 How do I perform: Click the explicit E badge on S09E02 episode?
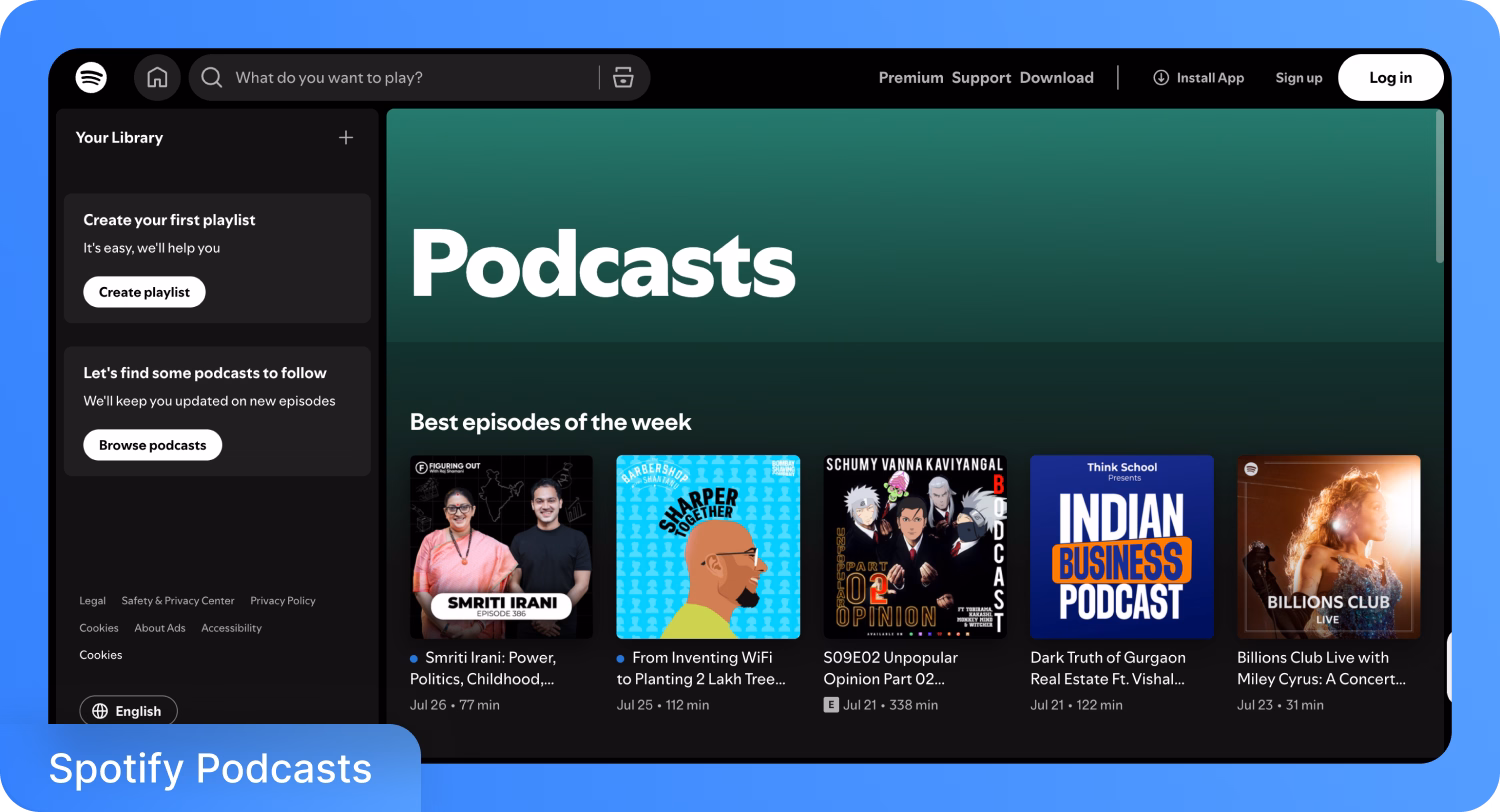830,705
